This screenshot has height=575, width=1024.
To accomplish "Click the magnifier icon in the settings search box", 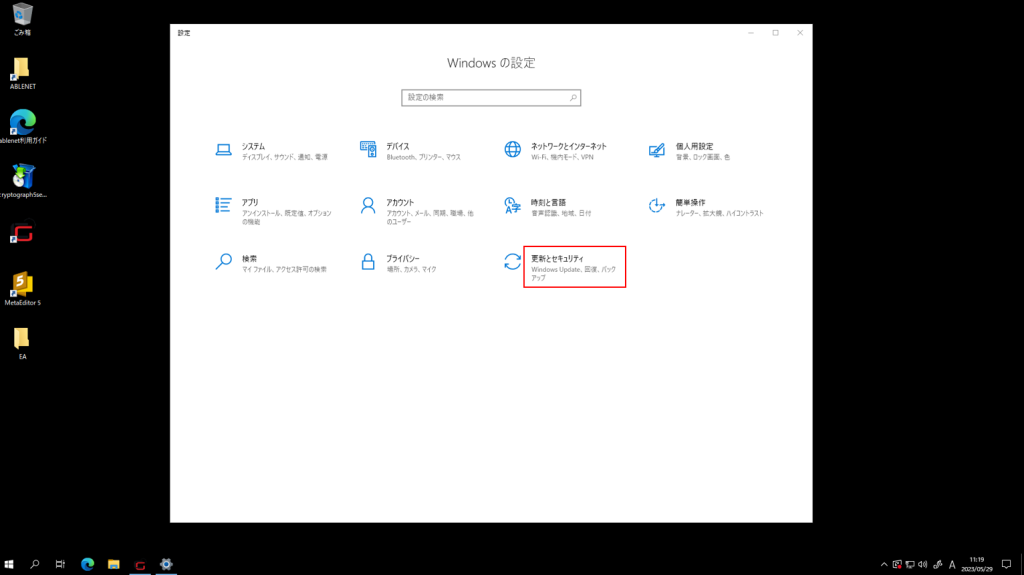I will click(x=573, y=97).
